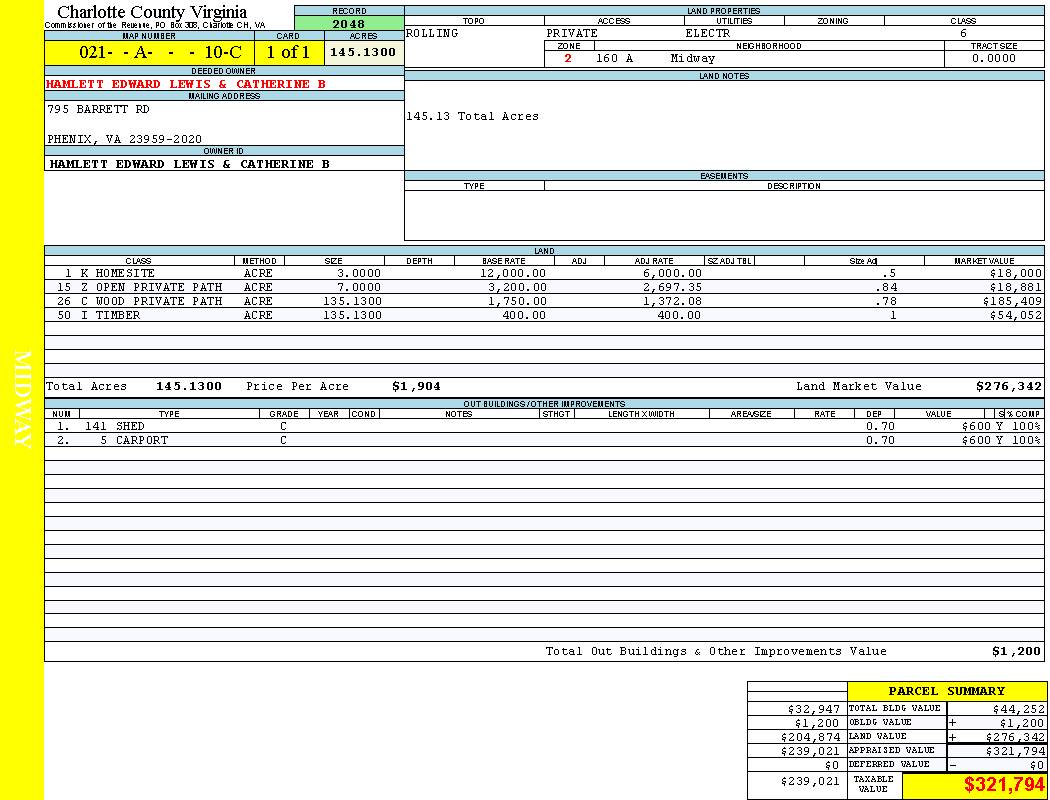The height and width of the screenshot is (800, 1050).
Task: Select the acres field showing 145.1300
Action: tap(363, 52)
